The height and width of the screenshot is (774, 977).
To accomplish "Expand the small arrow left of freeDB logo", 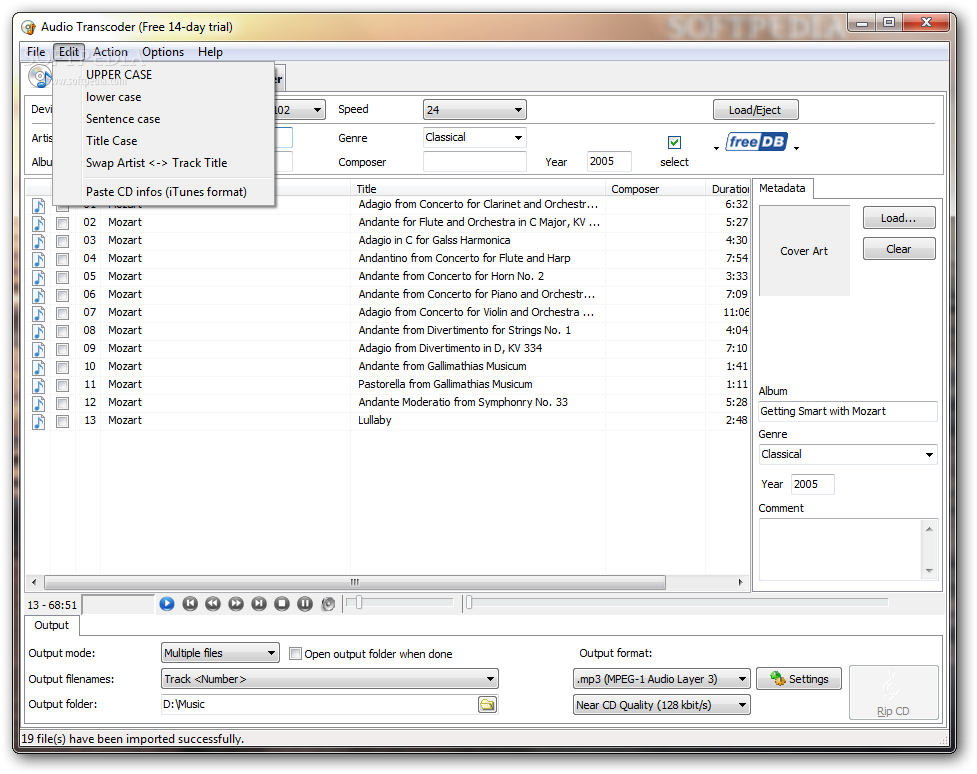I will click(717, 148).
